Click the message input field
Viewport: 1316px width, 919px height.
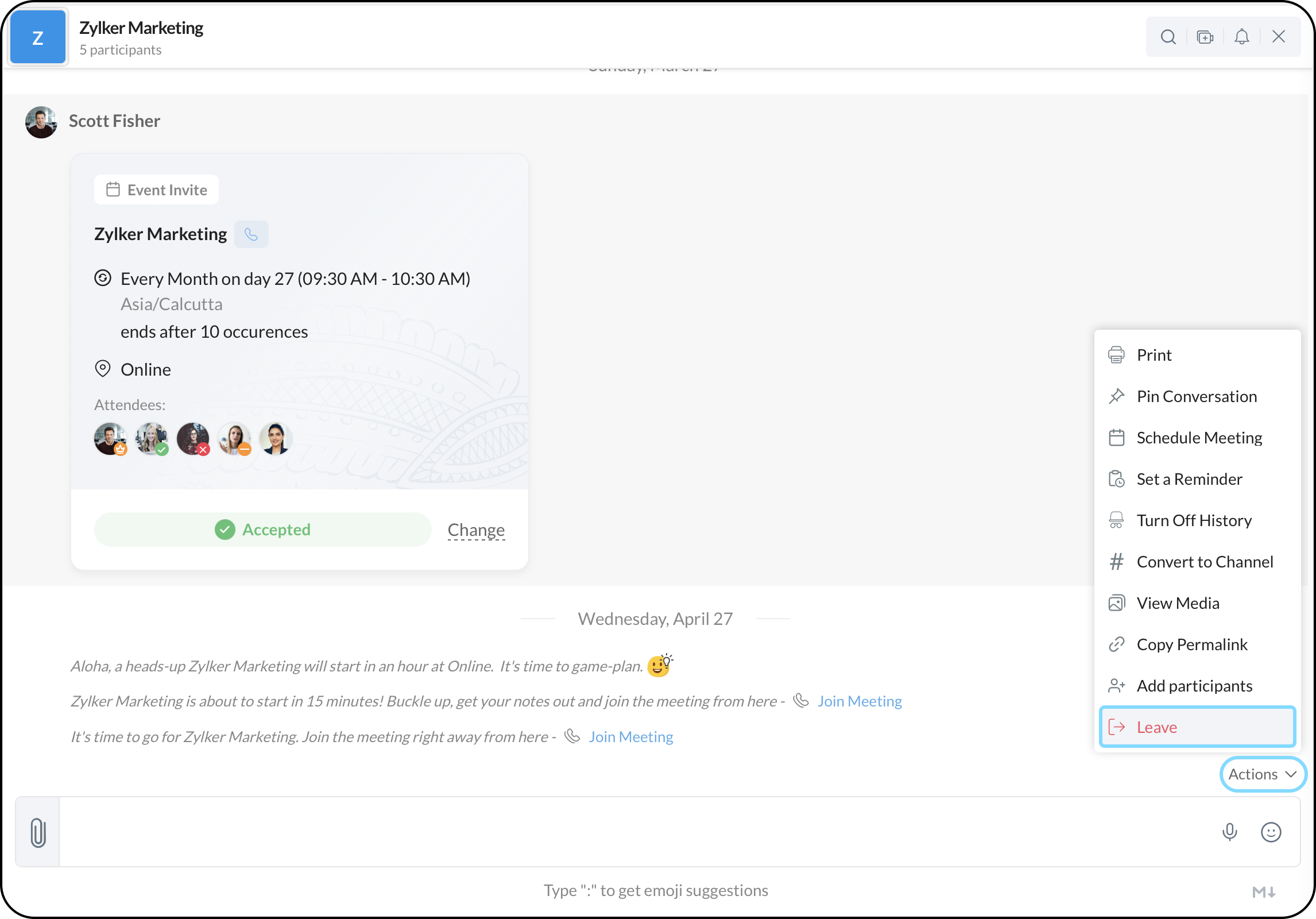tap(632, 832)
